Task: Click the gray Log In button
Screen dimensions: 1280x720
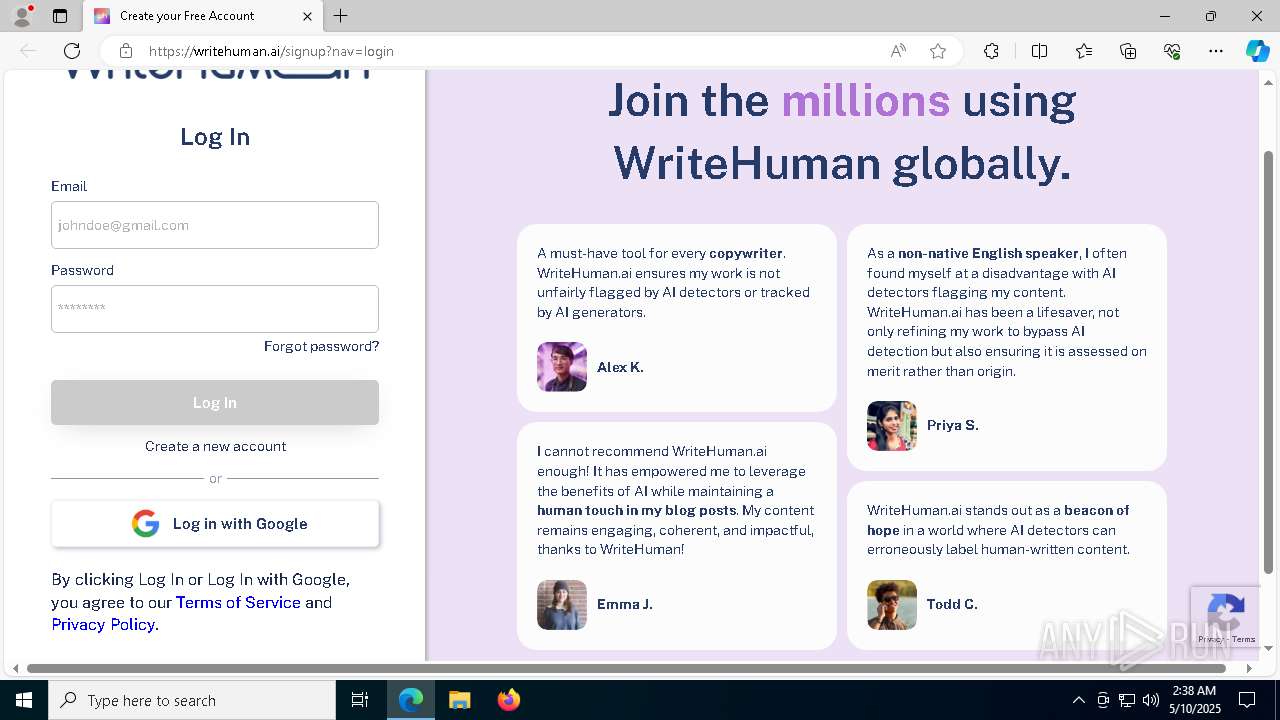Action: (x=215, y=402)
